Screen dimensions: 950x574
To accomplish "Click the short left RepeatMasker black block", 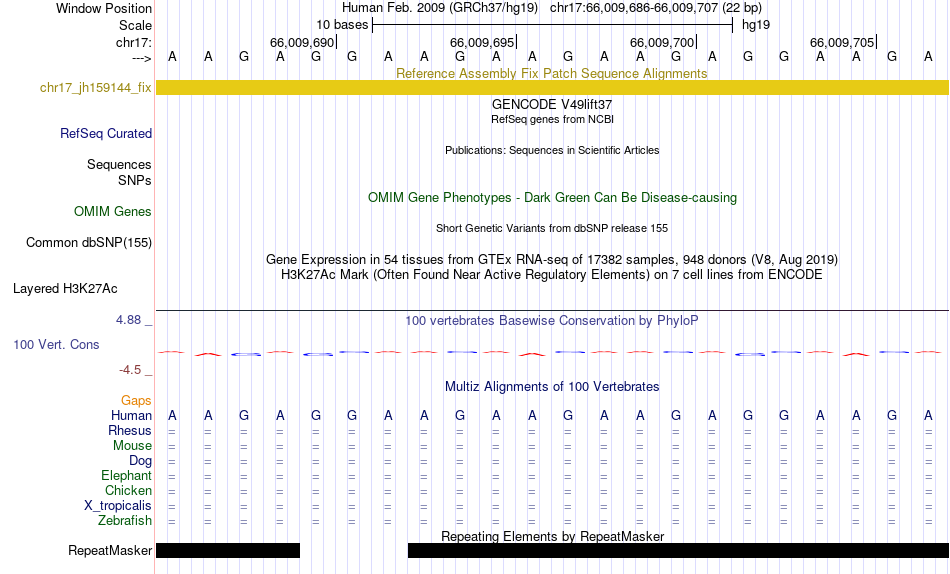I will (228, 550).
